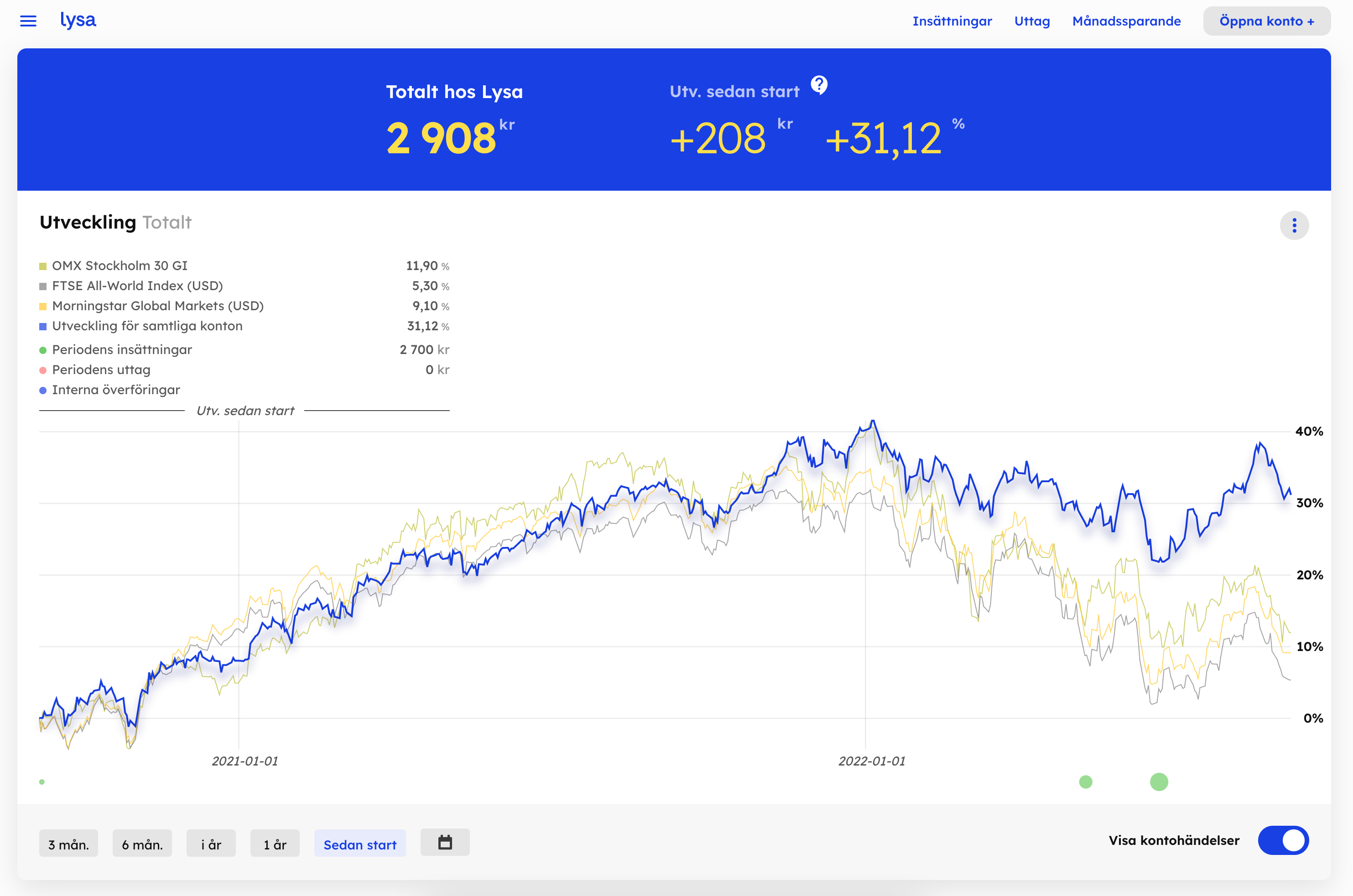
Task: Click the 2022-01-01 axis date label
Action: [872, 761]
